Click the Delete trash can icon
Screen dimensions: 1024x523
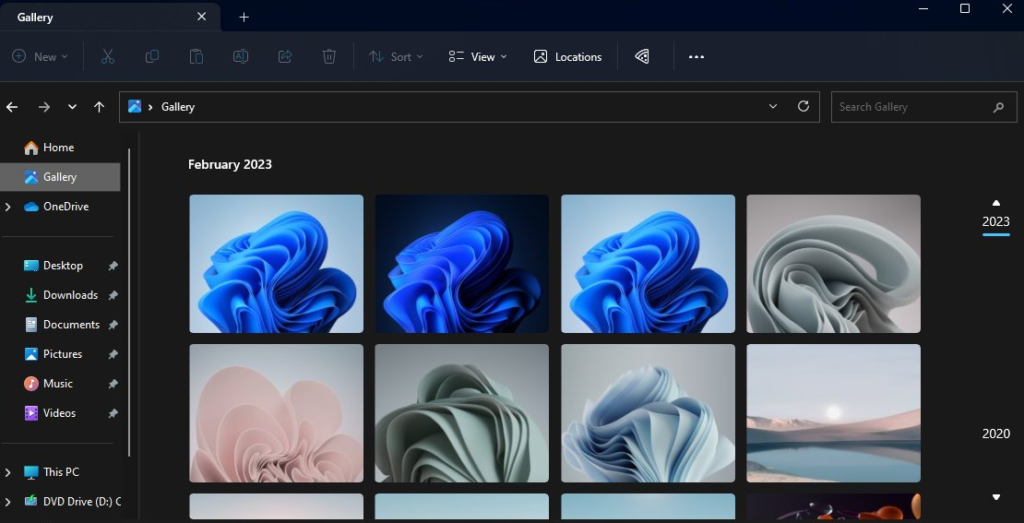click(x=329, y=57)
